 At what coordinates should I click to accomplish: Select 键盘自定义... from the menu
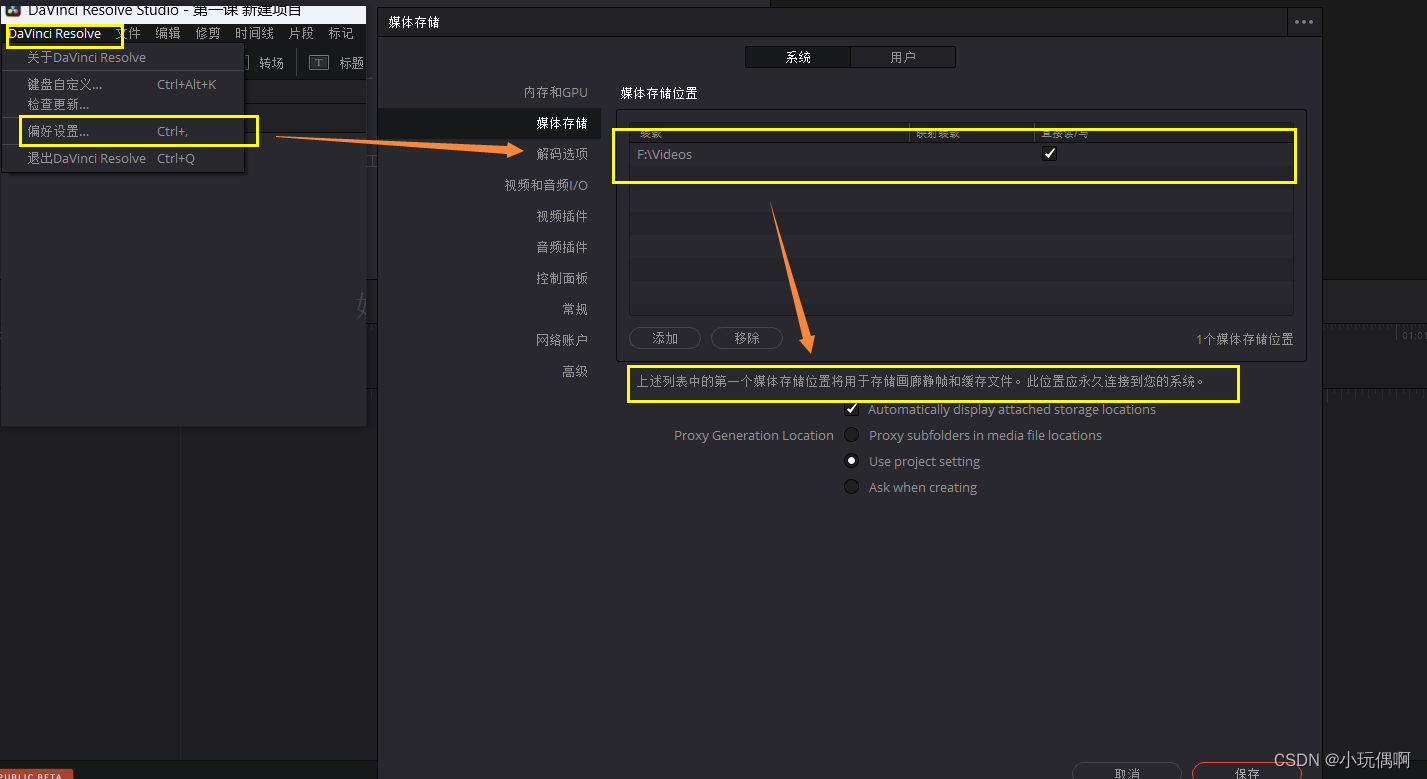pyautogui.click(x=123, y=85)
